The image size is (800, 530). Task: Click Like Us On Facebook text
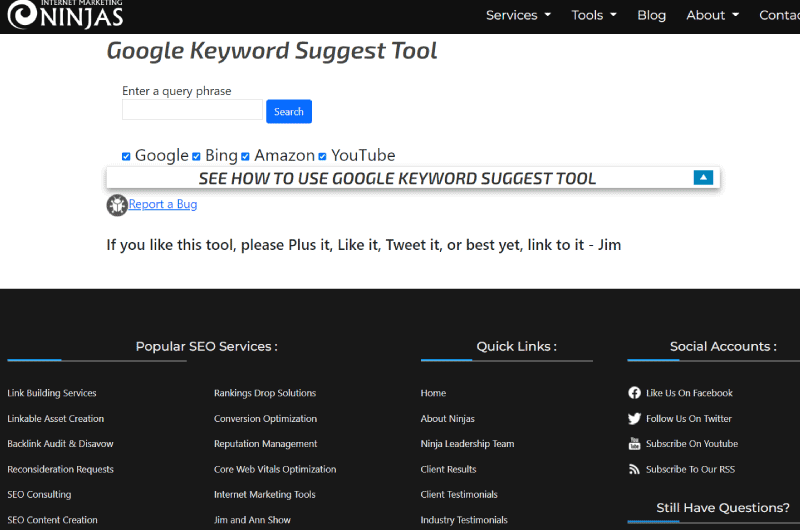[689, 393]
